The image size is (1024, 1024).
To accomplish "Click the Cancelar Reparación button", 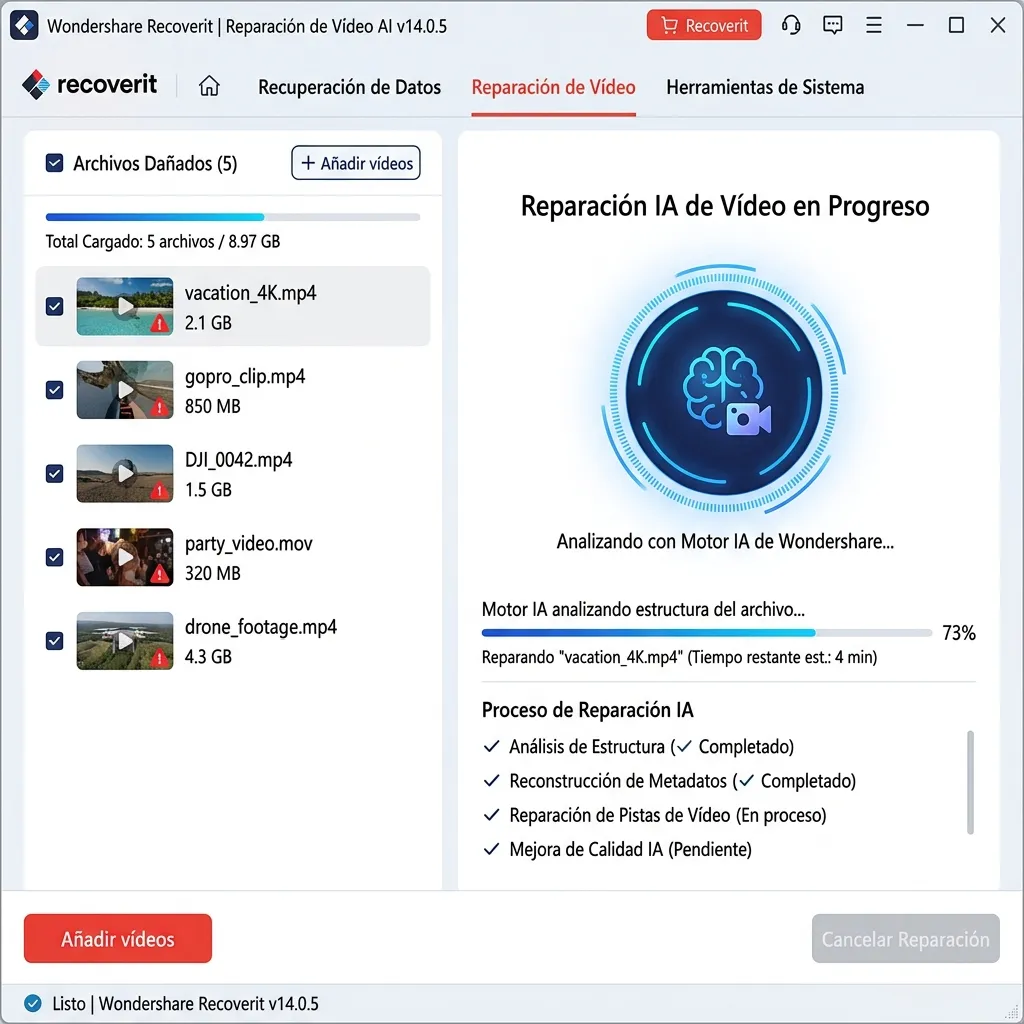I will (905, 938).
